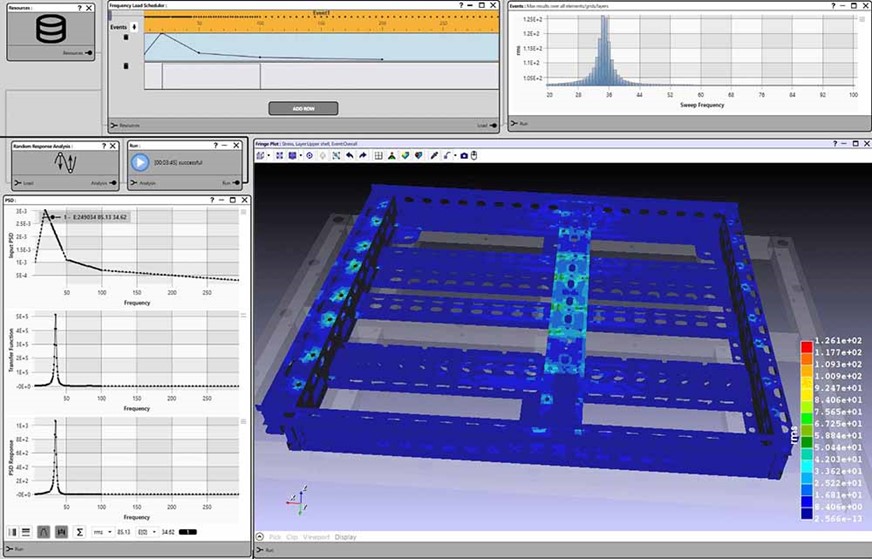Click the Random Response Analysis icon
The width and height of the screenshot is (872, 559).
[66, 163]
